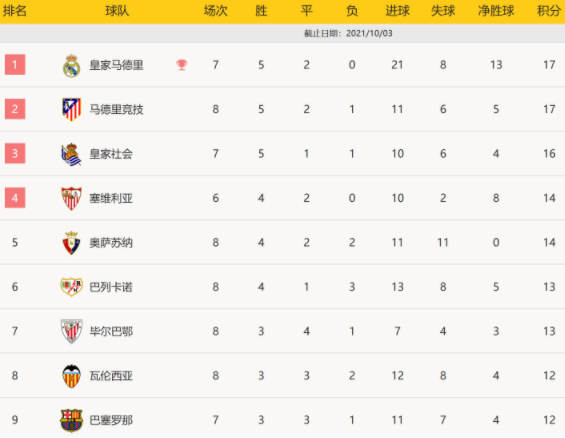Click the Sevilla club crest
The image size is (565, 438).
tap(71, 198)
